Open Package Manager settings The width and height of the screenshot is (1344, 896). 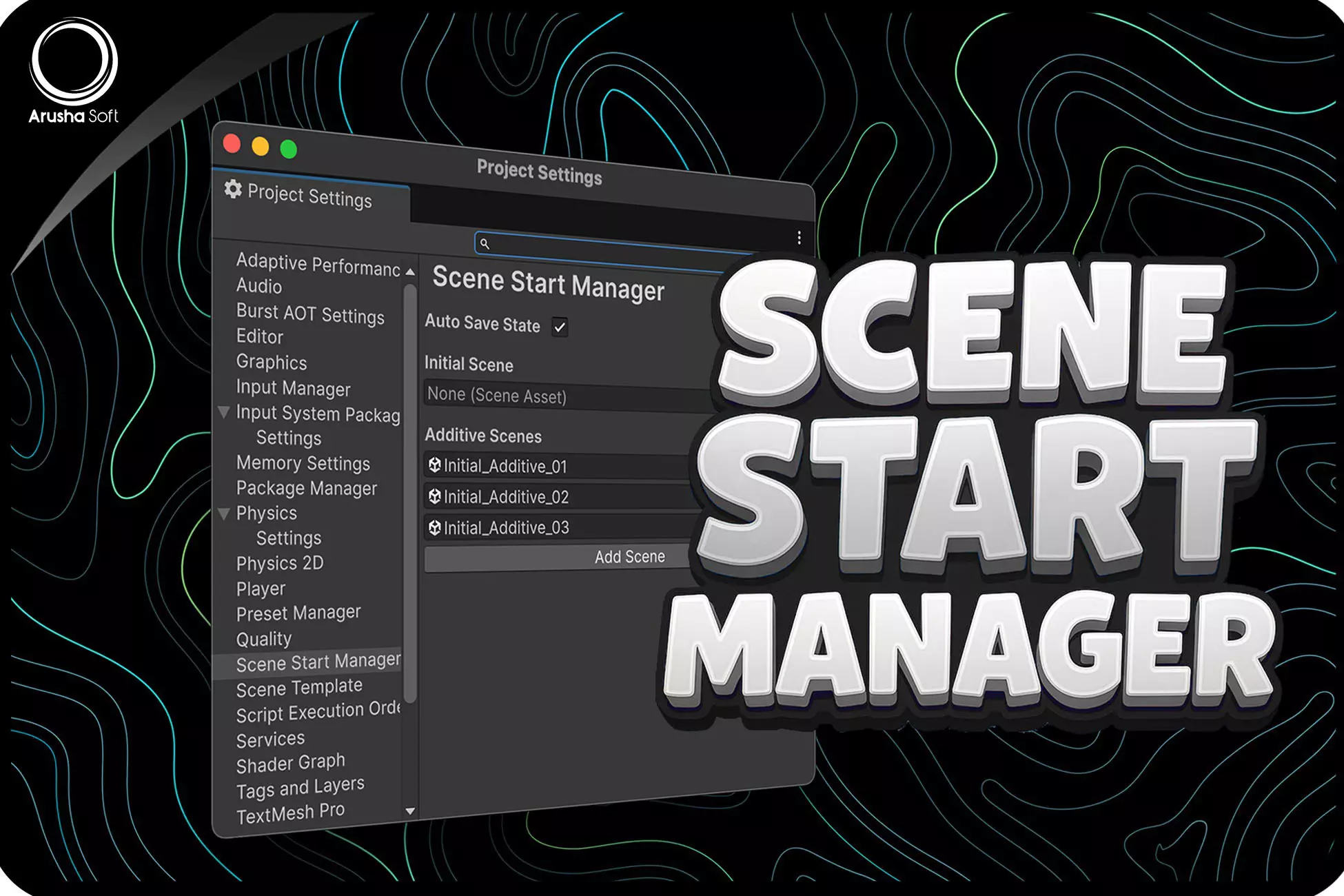click(x=307, y=488)
